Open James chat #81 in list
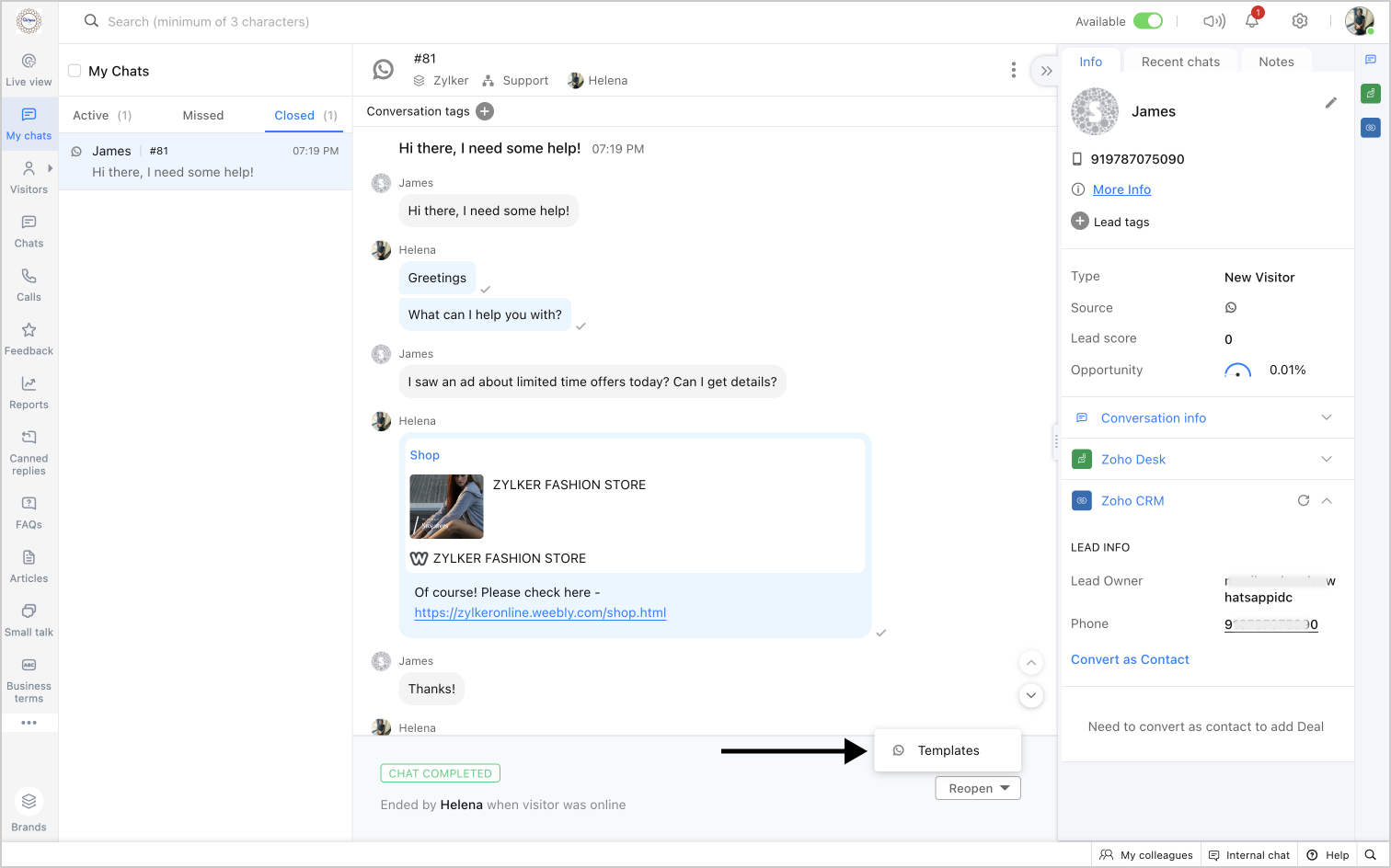This screenshot has height=868, width=1391. tap(205, 162)
